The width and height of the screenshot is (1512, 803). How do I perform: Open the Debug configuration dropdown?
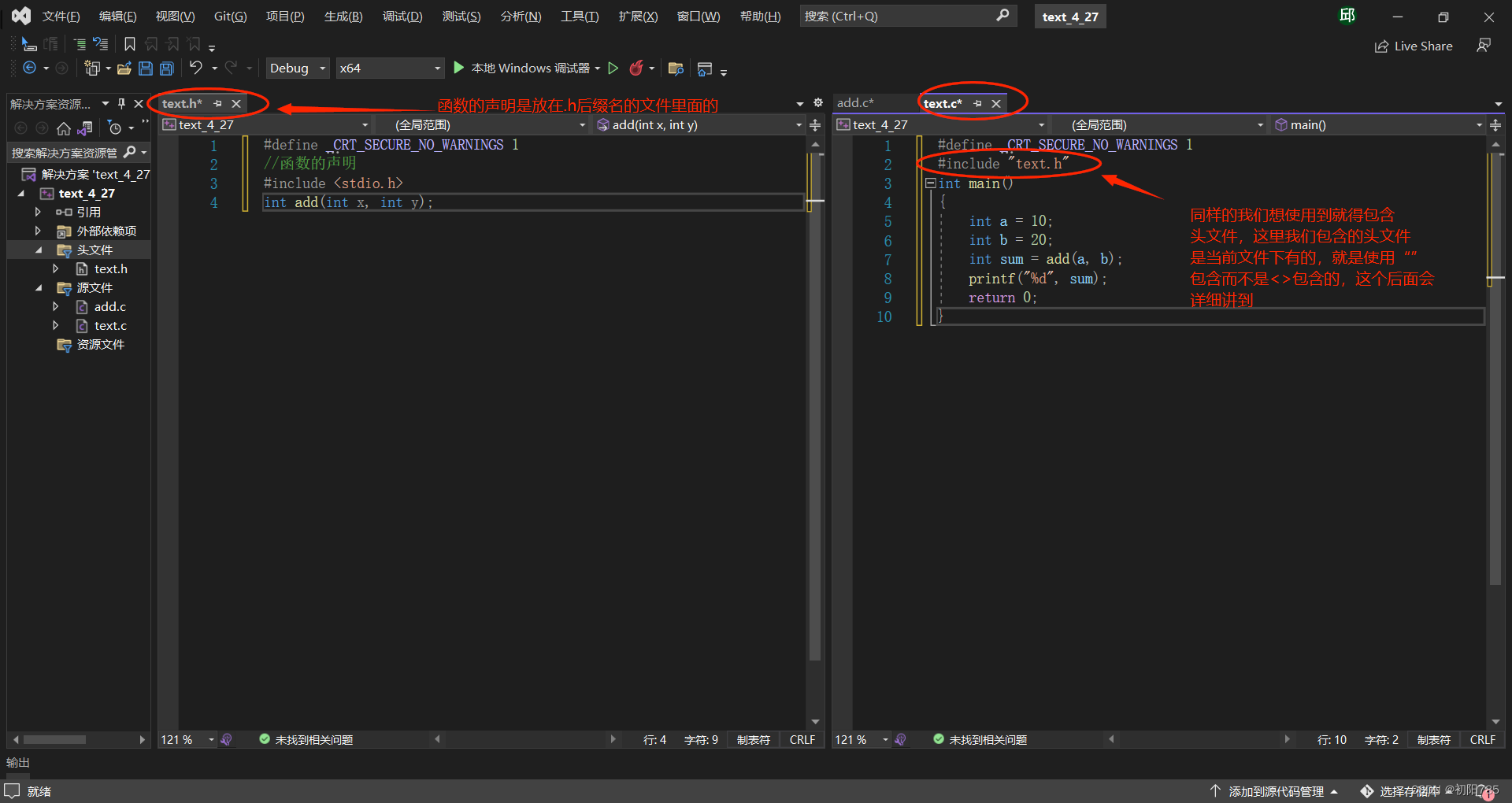pos(298,68)
